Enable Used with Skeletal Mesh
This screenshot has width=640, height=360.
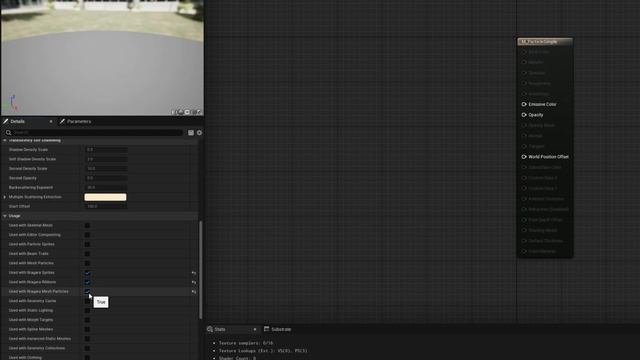tap(87, 225)
